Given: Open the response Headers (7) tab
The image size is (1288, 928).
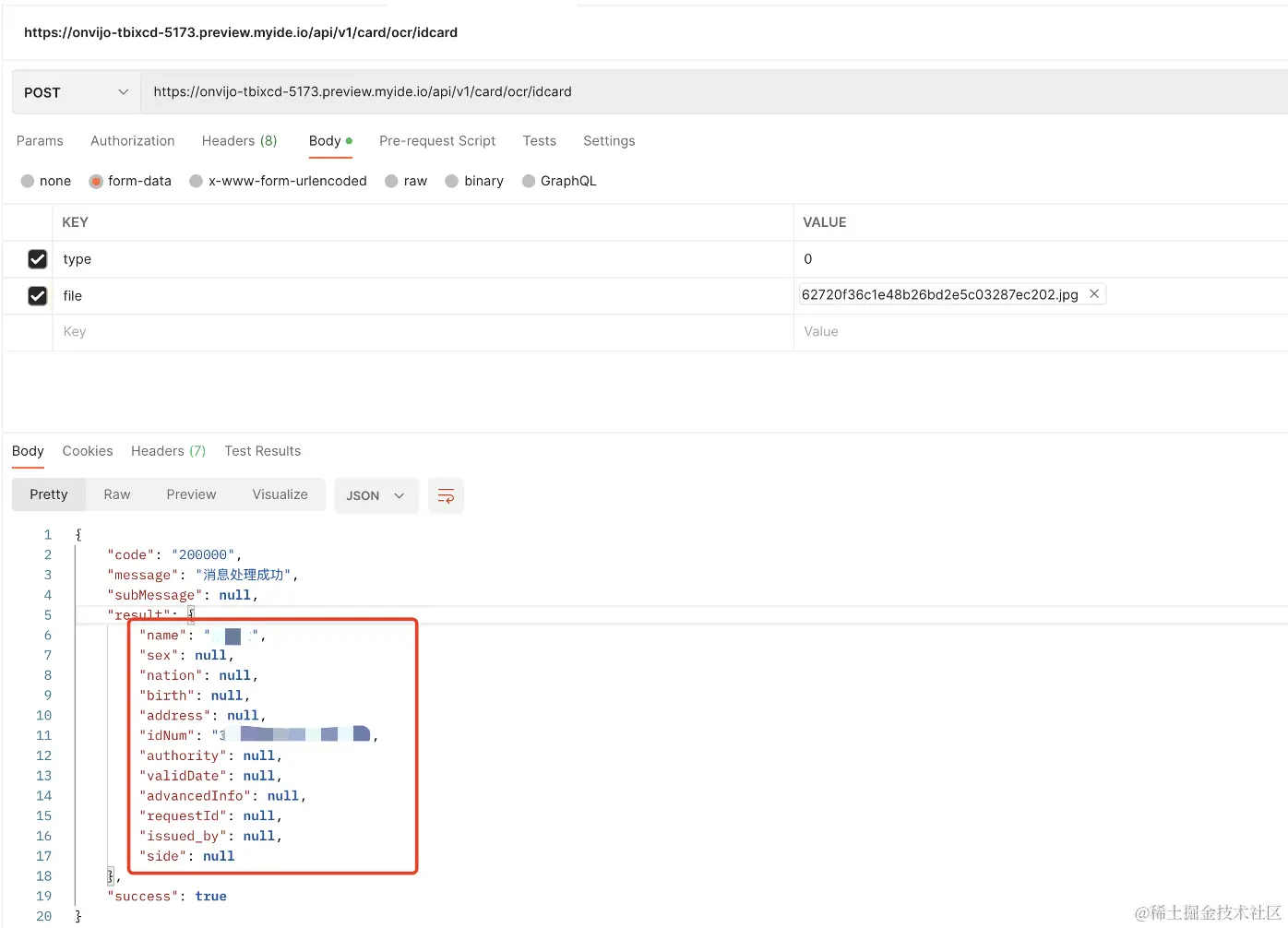Looking at the screenshot, I should (x=169, y=451).
